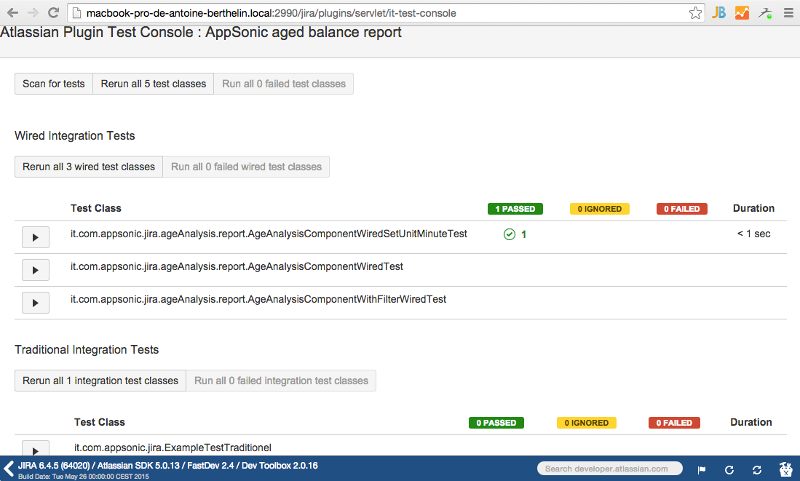Image resolution: width=800 pixels, height=481 pixels.
Task: Click the Wired Integration Tests heading
Action: (74, 136)
